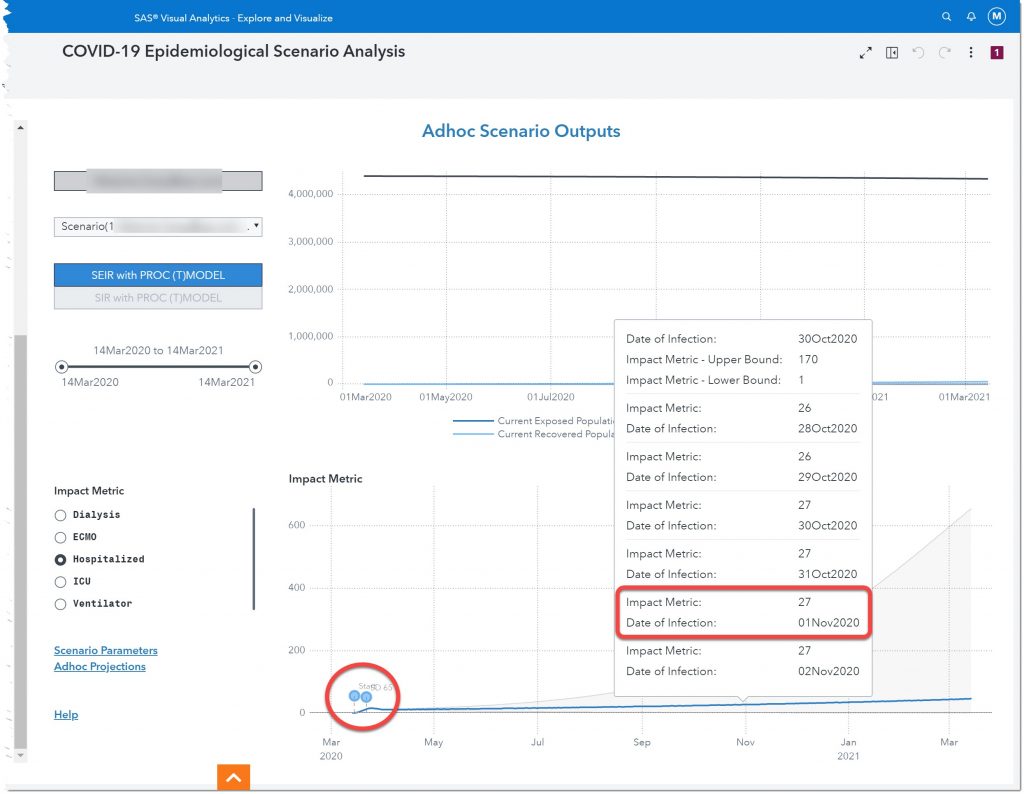Switch to SIR with PROC (T)MODEL

point(158,298)
